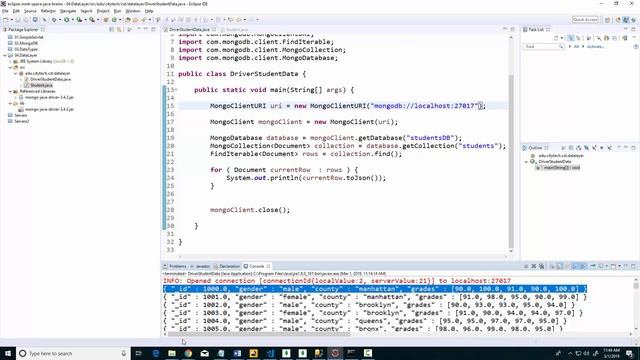Screen dimensions: 640x360
Task: Open the Refactor menu
Action: pyautogui.click(x=48, y=11)
